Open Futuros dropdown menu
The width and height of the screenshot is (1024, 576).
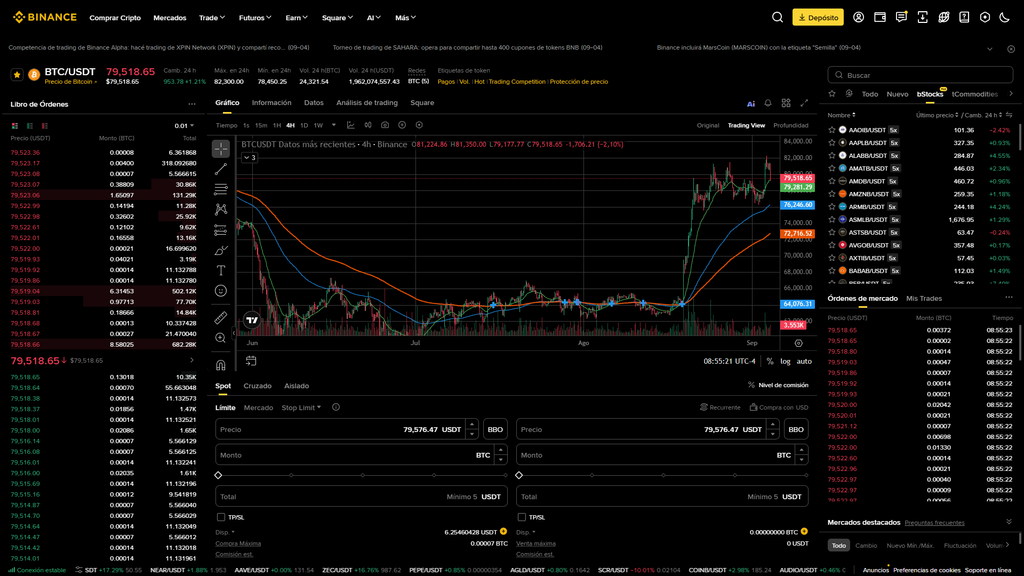click(x=255, y=18)
